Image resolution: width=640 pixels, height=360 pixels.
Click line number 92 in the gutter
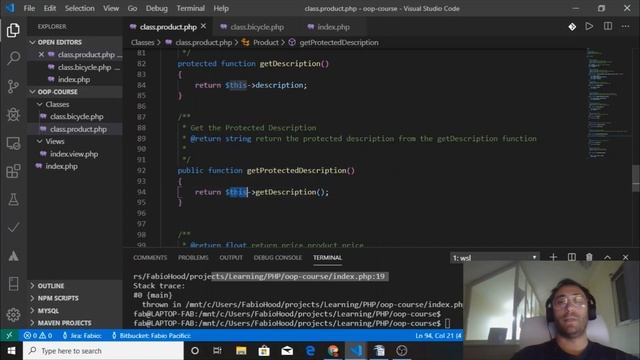click(x=141, y=171)
